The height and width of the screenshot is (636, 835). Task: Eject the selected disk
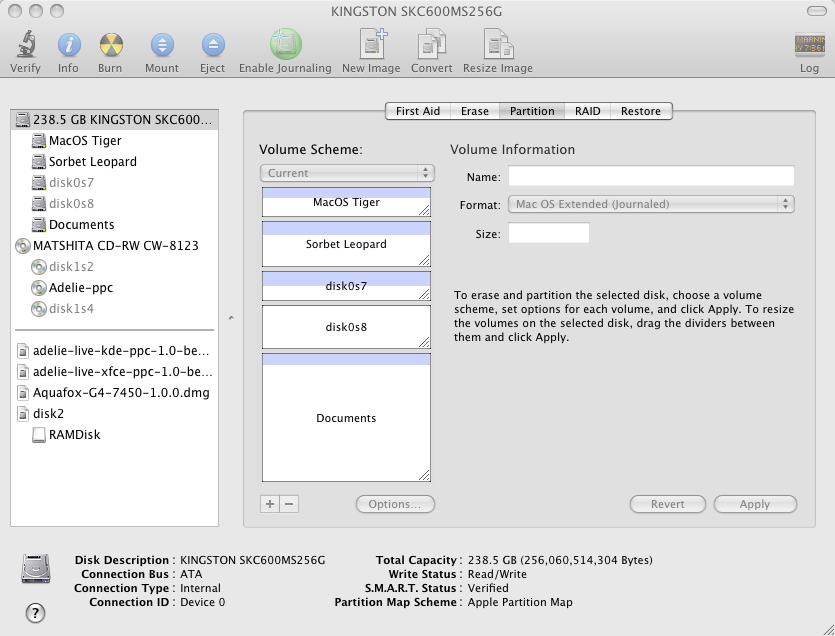click(212, 46)
